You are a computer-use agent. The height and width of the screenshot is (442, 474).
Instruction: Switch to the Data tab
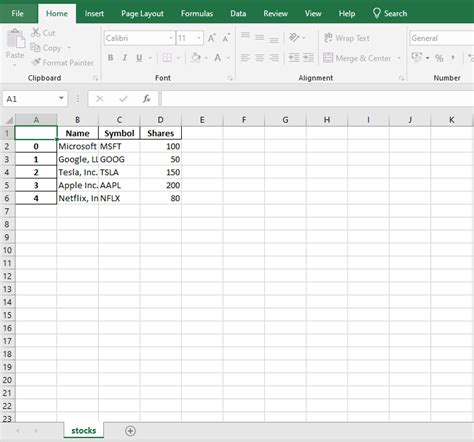click(x=238, y=13)
